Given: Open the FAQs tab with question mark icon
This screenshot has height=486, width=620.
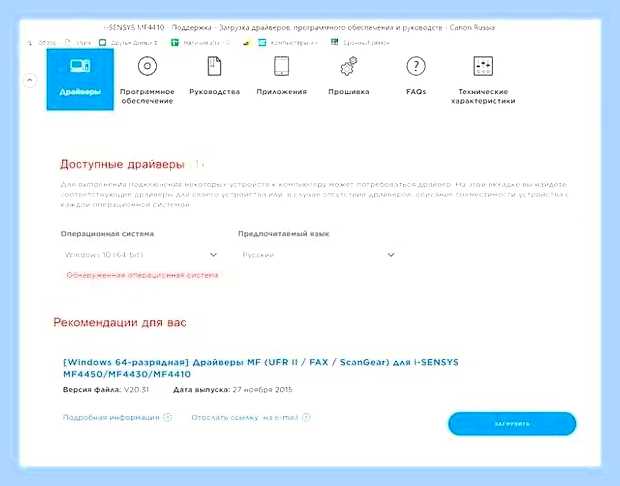Looking at the screenshot, I should point(416,76).
